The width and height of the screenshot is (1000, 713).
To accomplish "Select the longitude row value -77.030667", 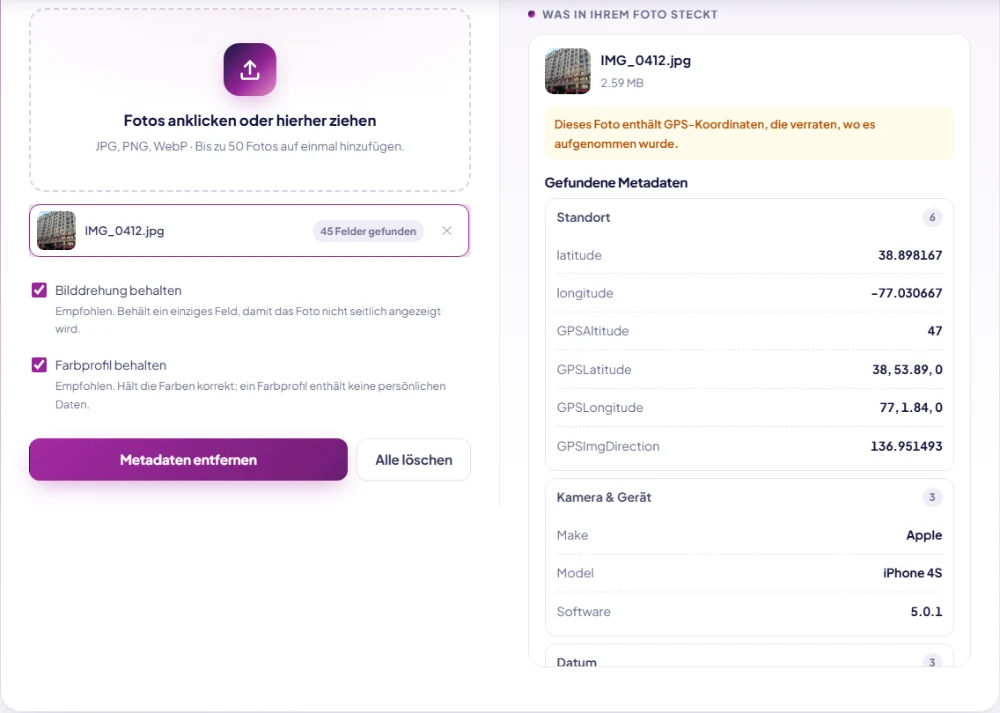I will [906, 293].
